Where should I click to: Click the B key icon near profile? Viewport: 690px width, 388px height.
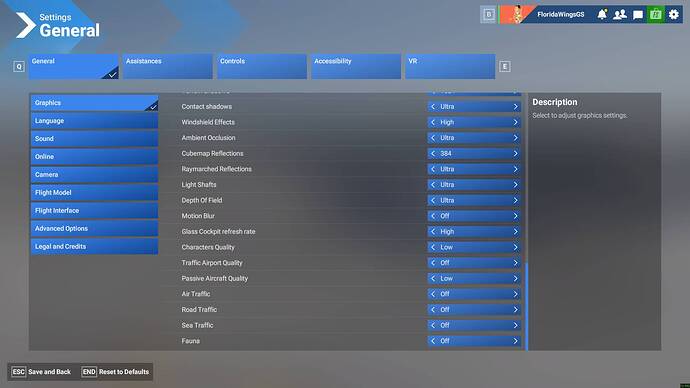pyautogui.click(x=488, y=15)
